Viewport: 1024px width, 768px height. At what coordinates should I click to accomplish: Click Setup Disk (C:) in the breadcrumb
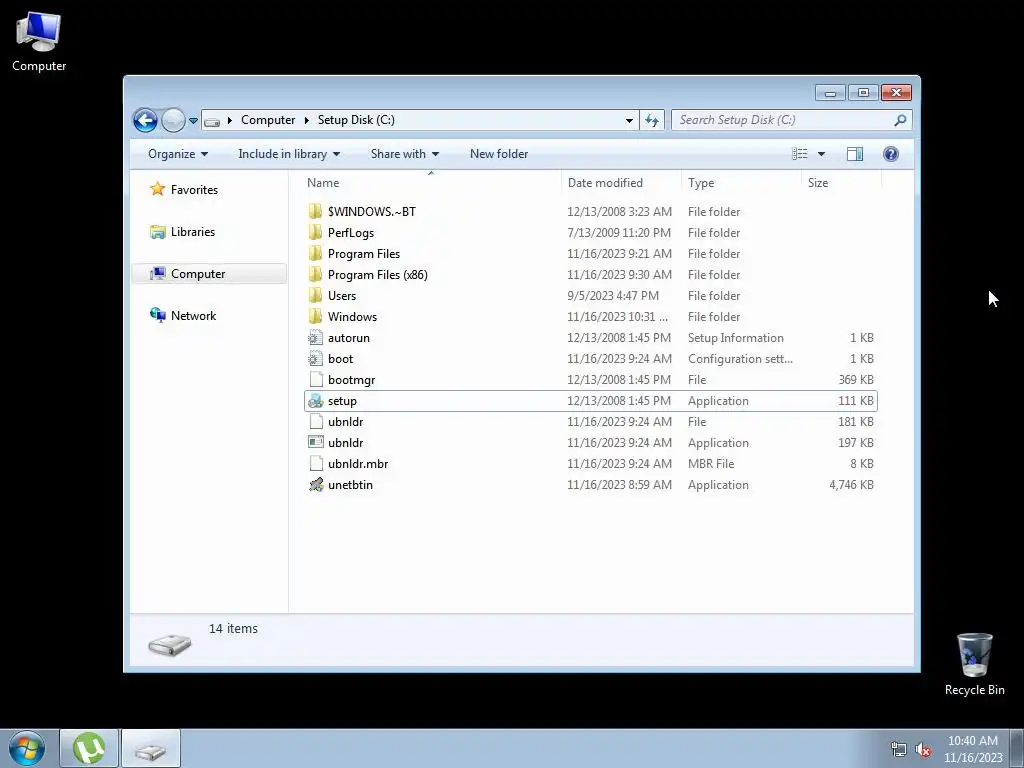[x=356, y=120]
